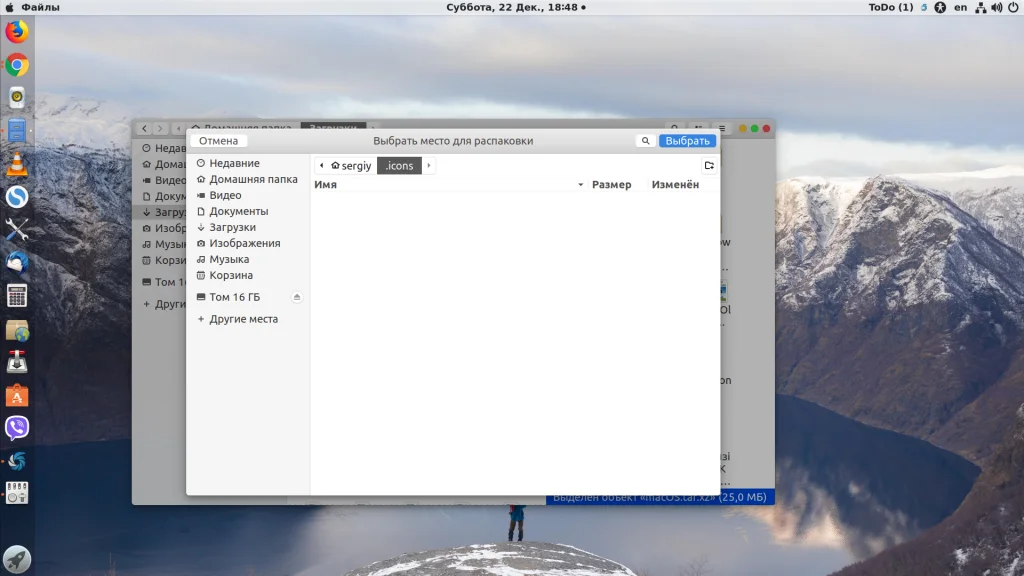The width and height of the screenshot is (1024, 576).
Task: Open the en keyboard layout indicator
Action: pos(960,7)
